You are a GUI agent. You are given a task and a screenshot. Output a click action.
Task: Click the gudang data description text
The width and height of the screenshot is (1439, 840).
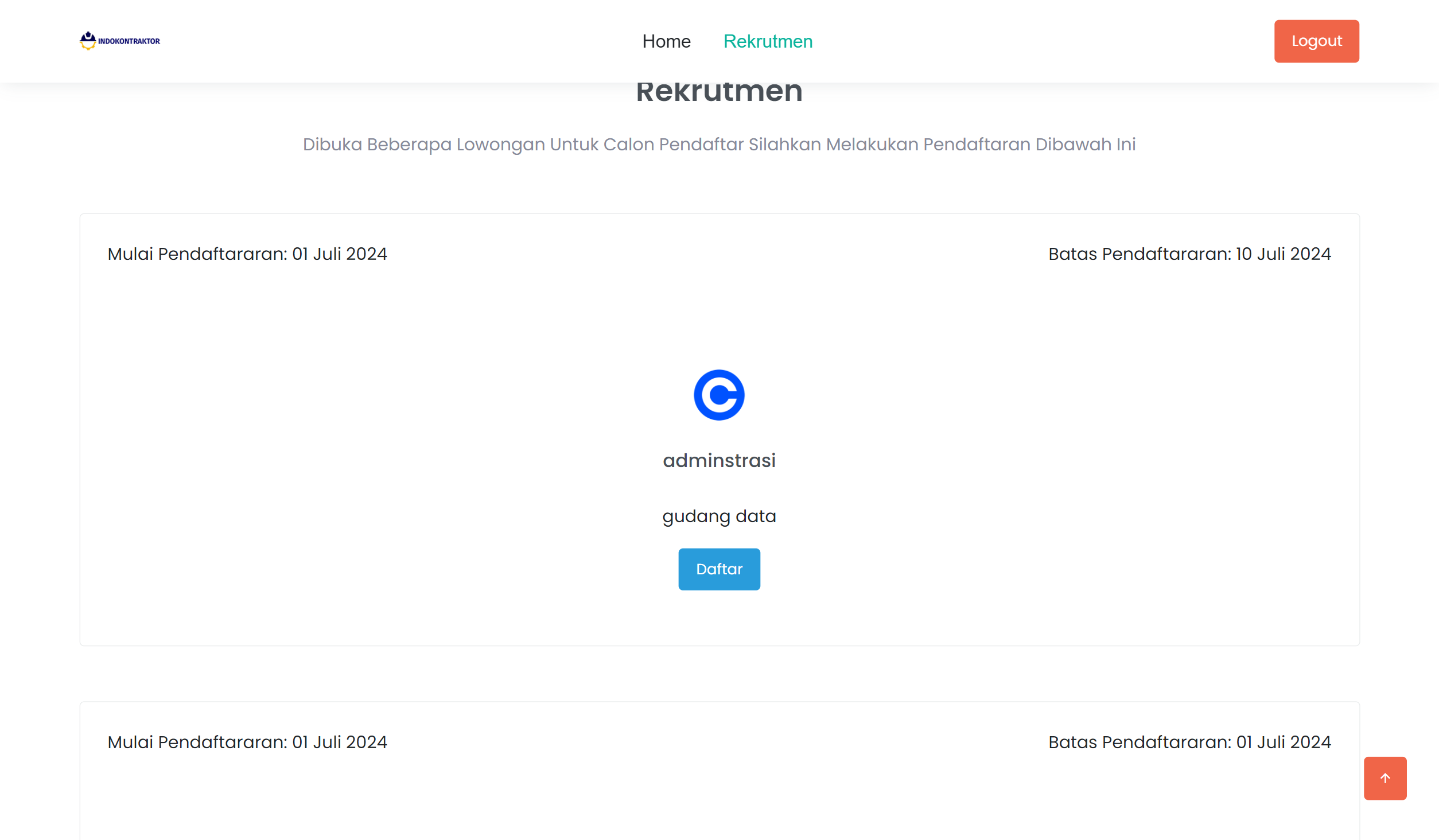coord(719,516)
